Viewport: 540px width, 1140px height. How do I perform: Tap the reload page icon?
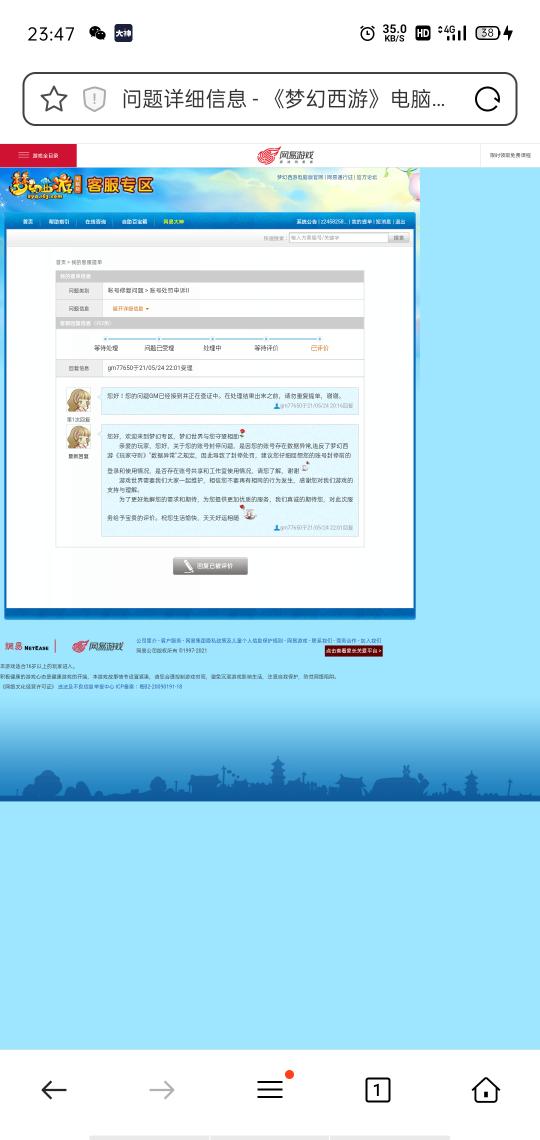[487, 99]
